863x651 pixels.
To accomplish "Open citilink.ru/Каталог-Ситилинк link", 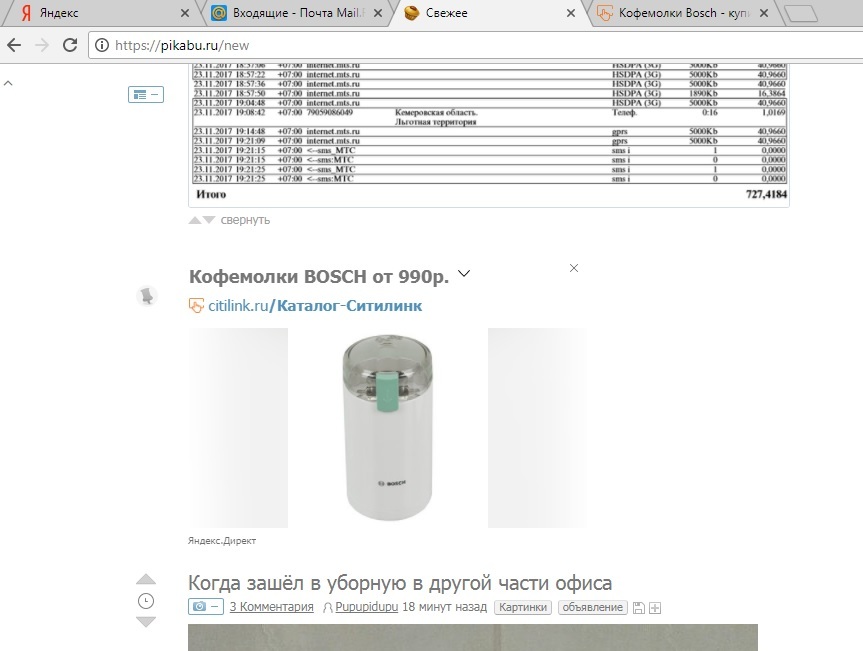I will tap(315, 305).
